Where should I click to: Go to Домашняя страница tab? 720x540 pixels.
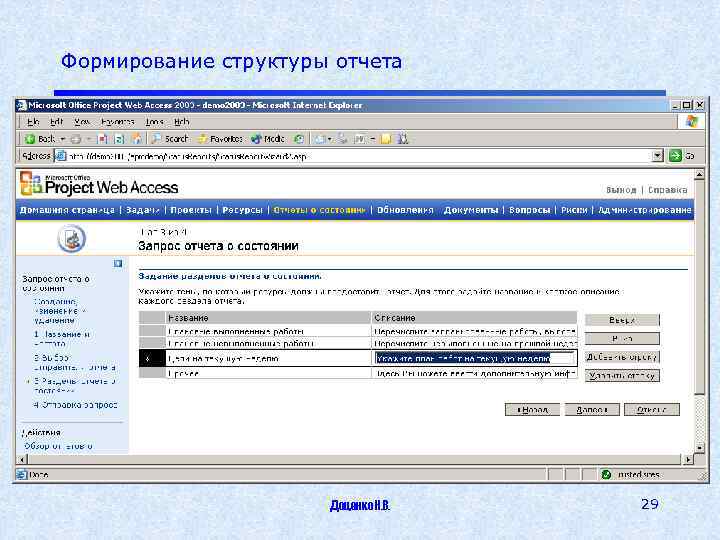tap(67, 210)
